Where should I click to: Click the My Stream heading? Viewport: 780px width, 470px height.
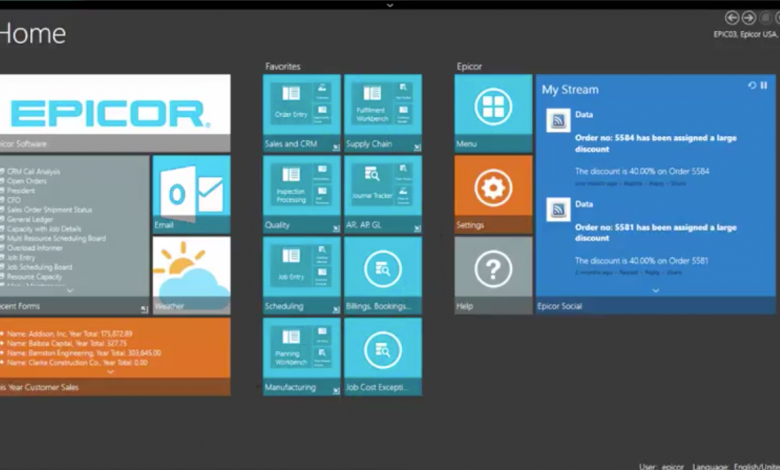coord(570,90)
